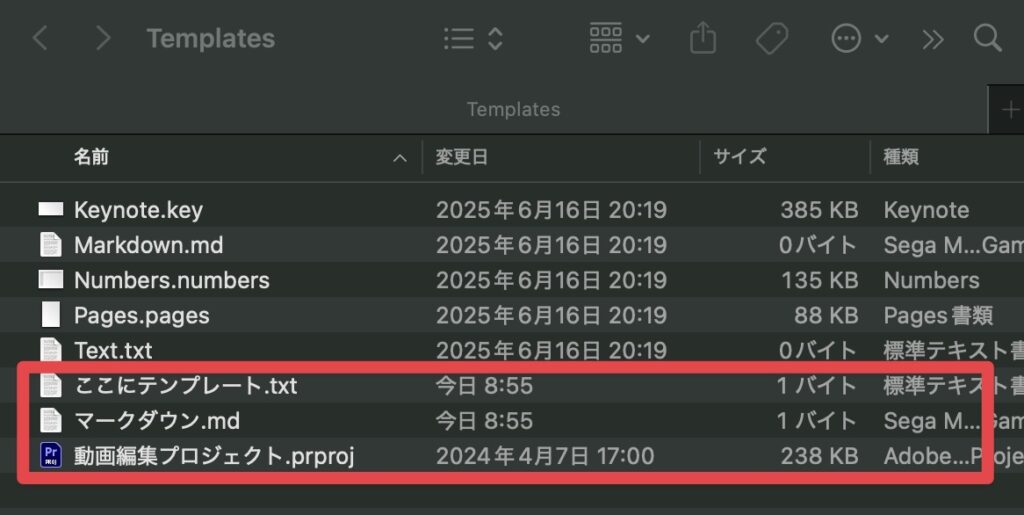This screenshot has height=515, width=1024.
Task: Open the ellipsis action menu
Action: pos(859,39)
